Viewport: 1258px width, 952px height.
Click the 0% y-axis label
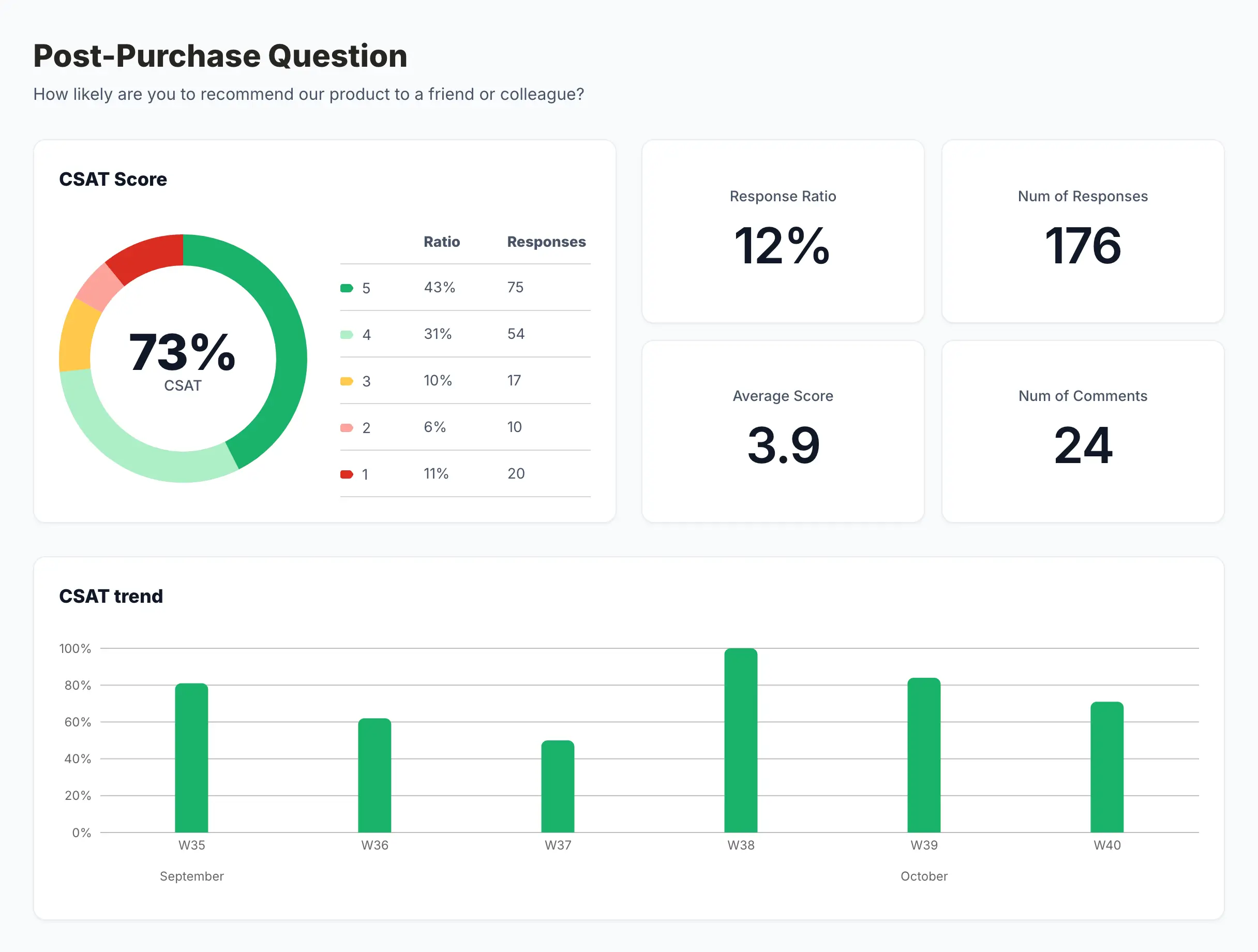(x=81, y=832)
